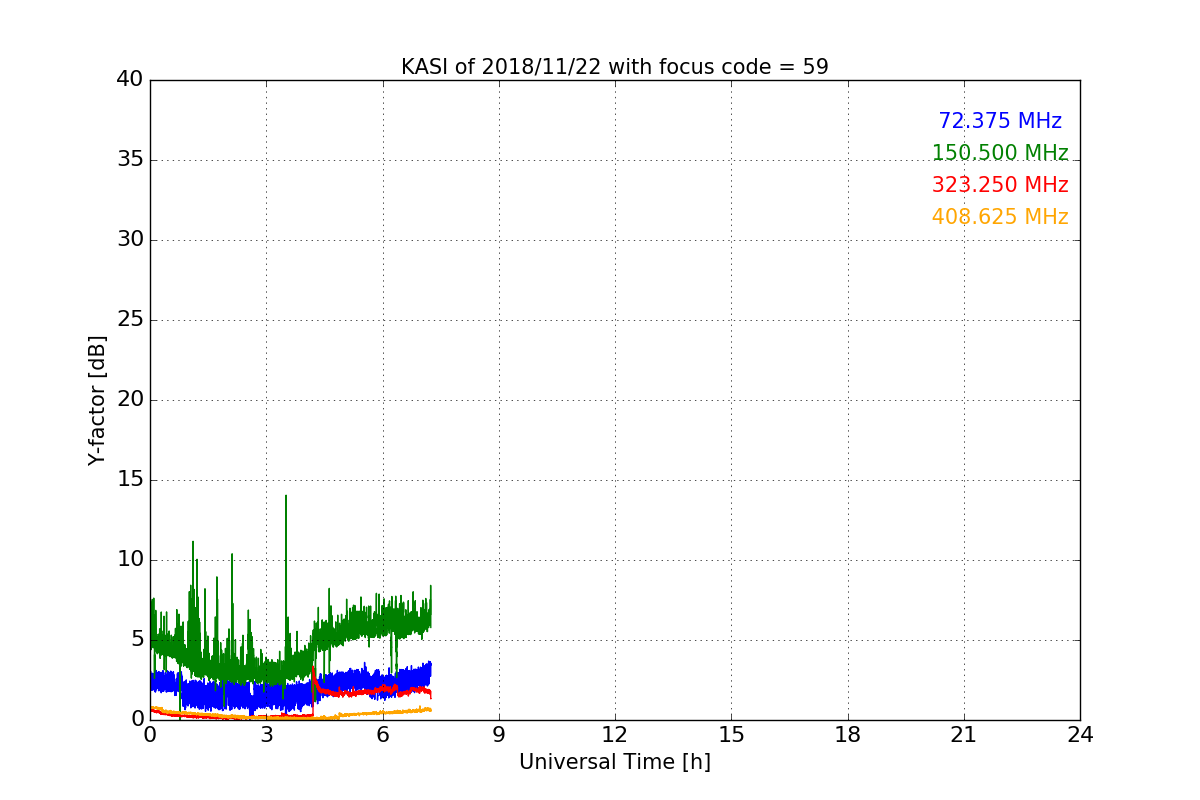Click the y-axis tick label '20'
Screen dimensions: 1200x800
pos(130,400)
